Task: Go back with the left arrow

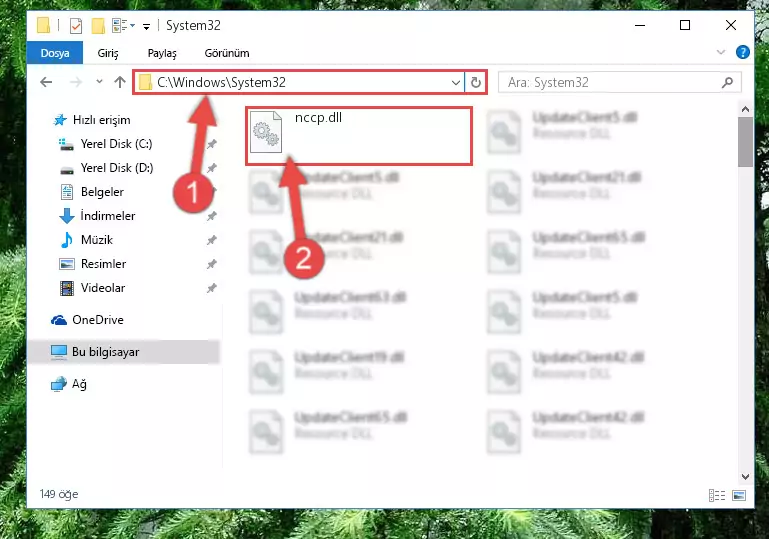Action: (x=46, y=82)
